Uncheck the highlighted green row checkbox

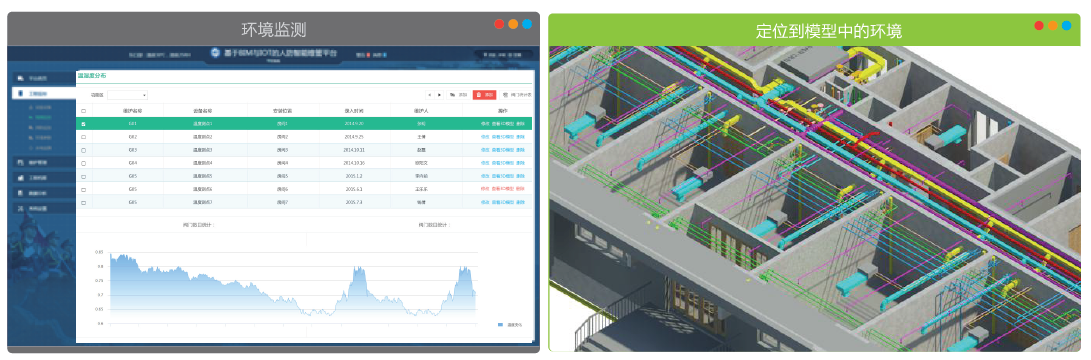click(x=83, y=124)
